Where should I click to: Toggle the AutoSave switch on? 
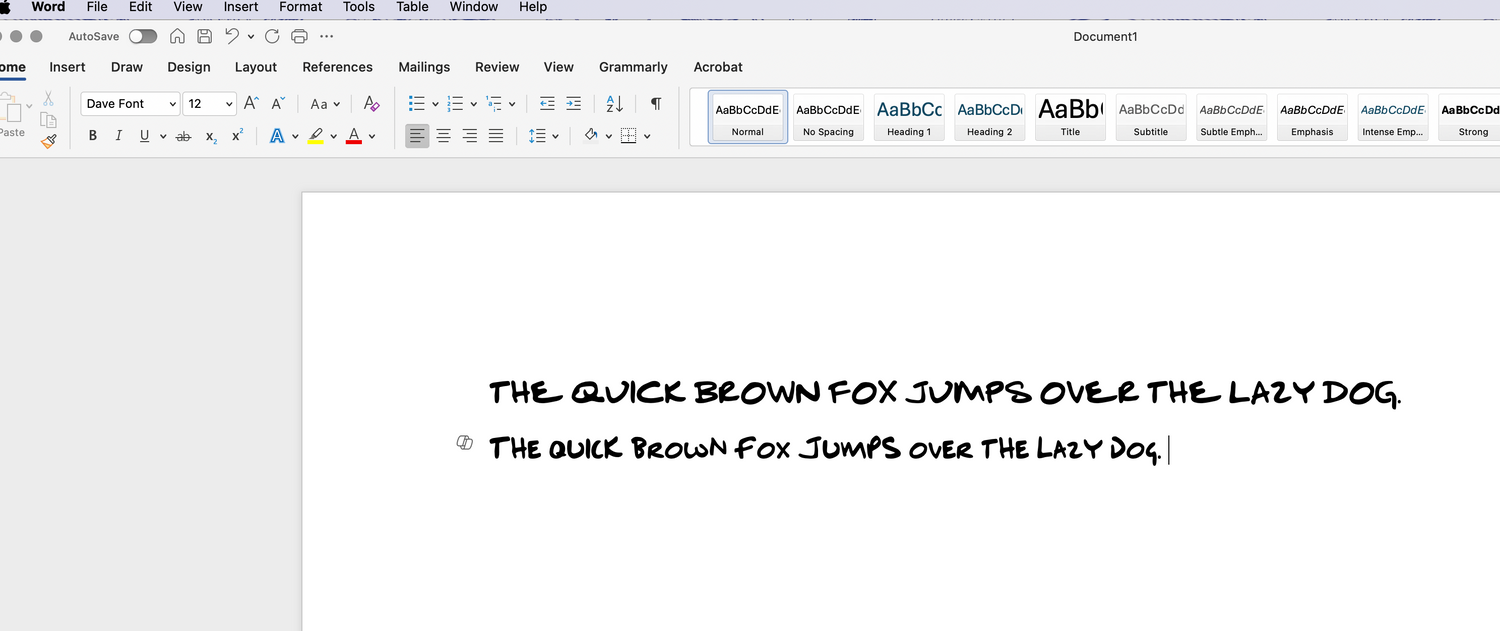point(142,35)
